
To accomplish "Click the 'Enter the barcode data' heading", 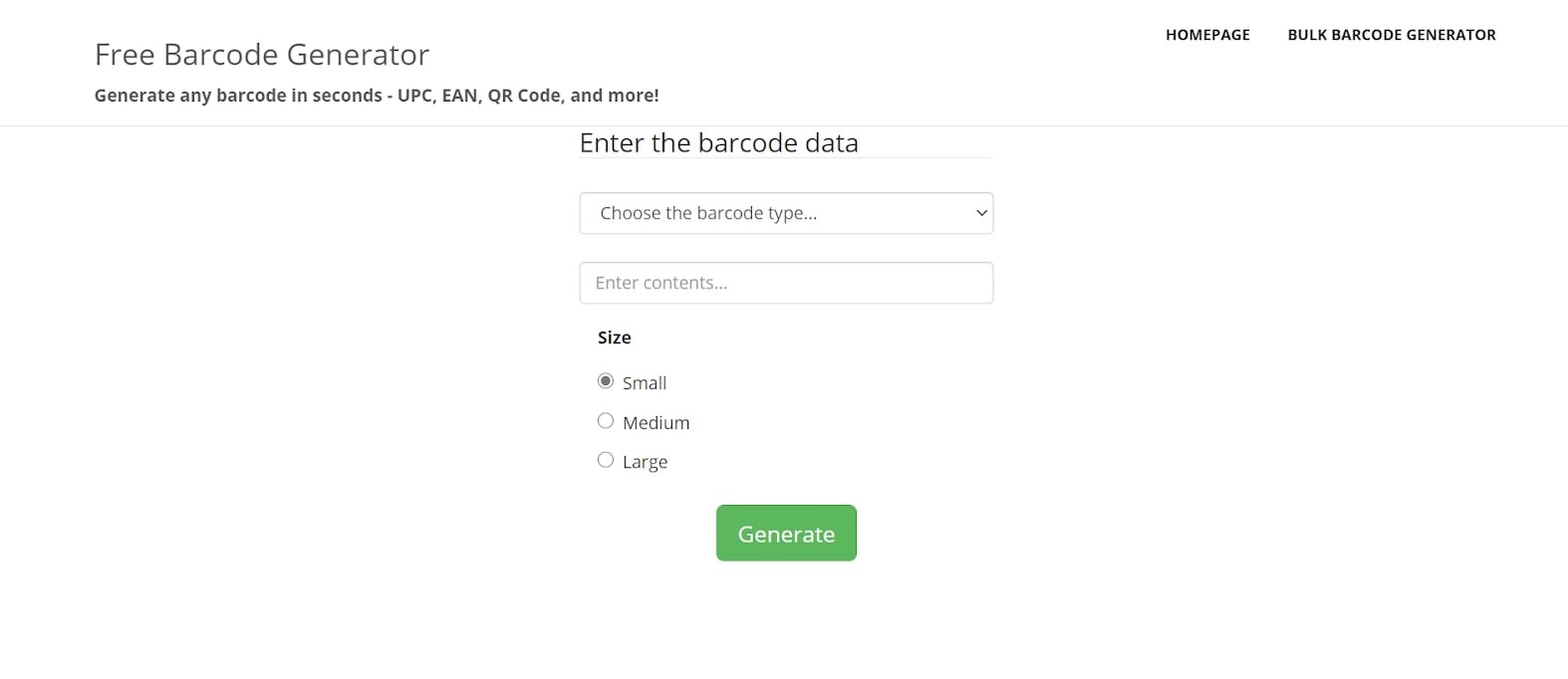I will coord(718,143).
